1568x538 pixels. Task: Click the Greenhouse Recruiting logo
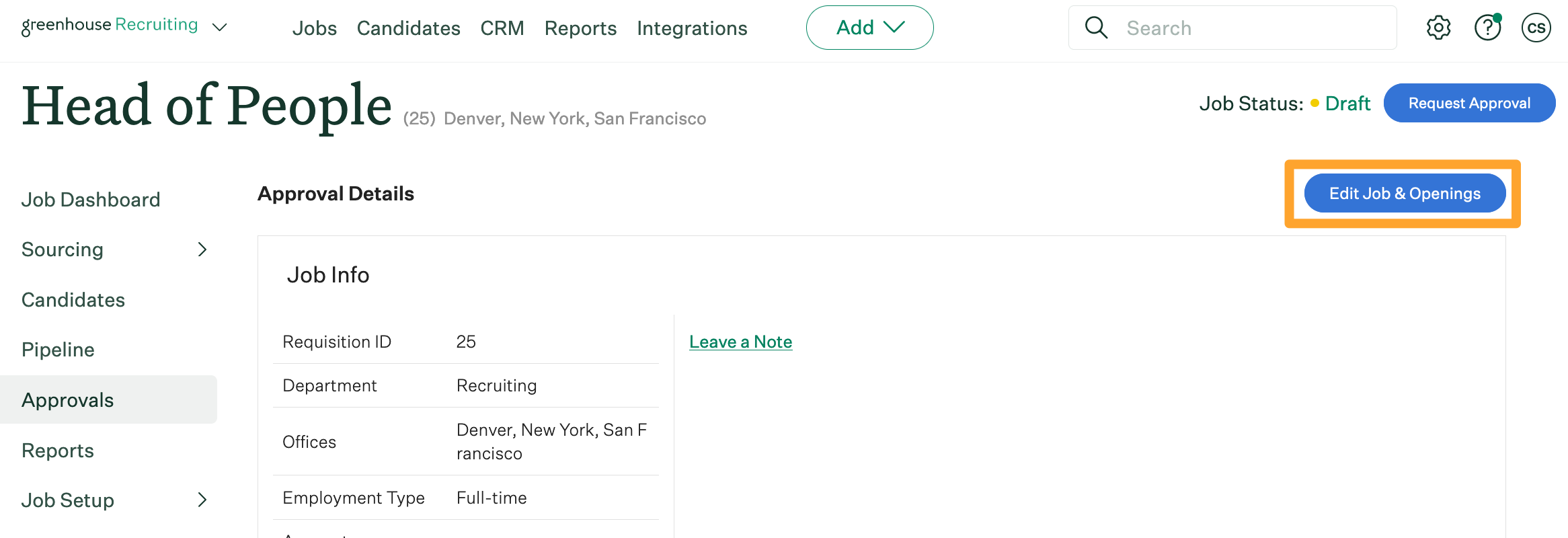tap(110, 26)
